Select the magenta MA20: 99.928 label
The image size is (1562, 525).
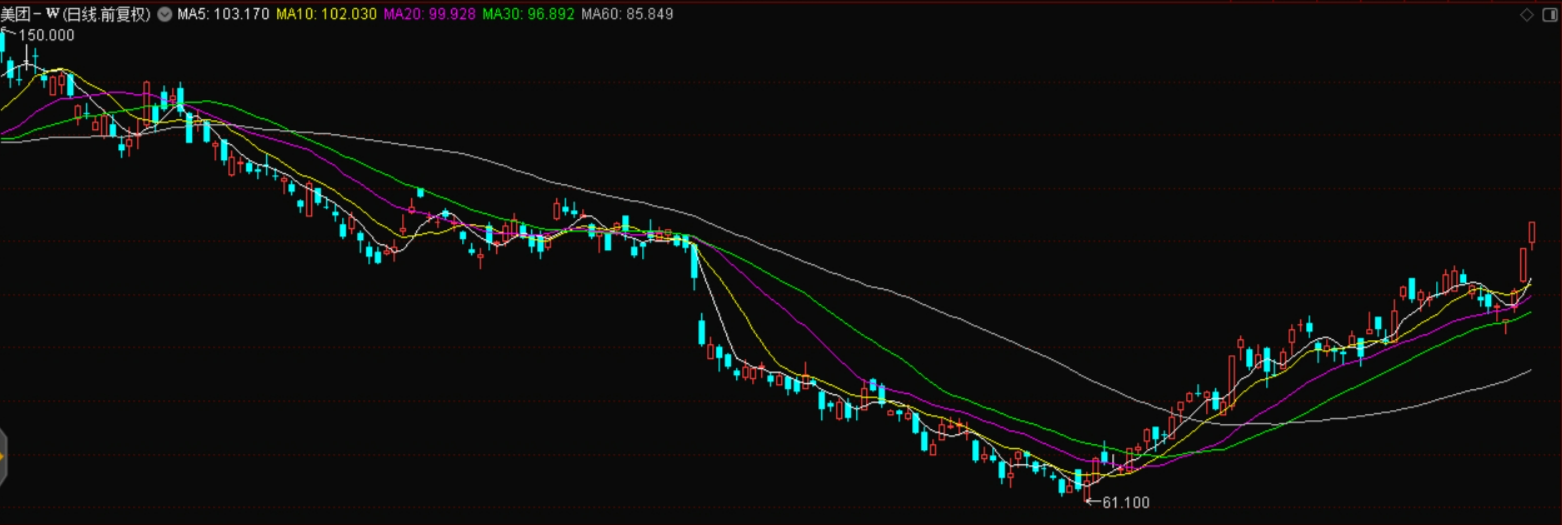coord(429,14)
